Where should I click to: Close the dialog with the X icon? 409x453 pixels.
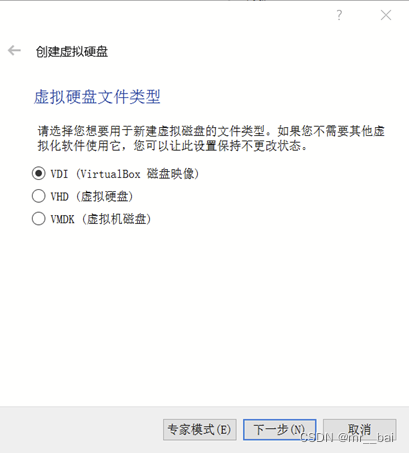386,15
